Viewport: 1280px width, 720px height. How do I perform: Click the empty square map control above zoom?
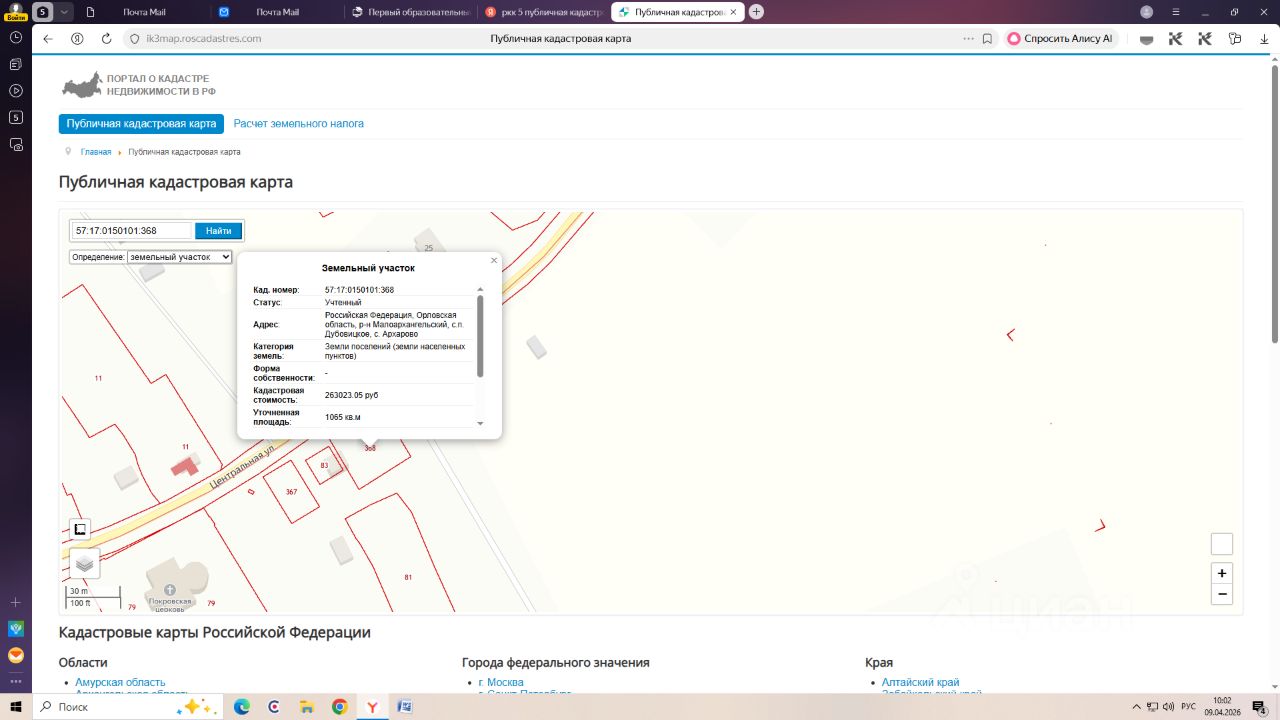(1221, 544)
